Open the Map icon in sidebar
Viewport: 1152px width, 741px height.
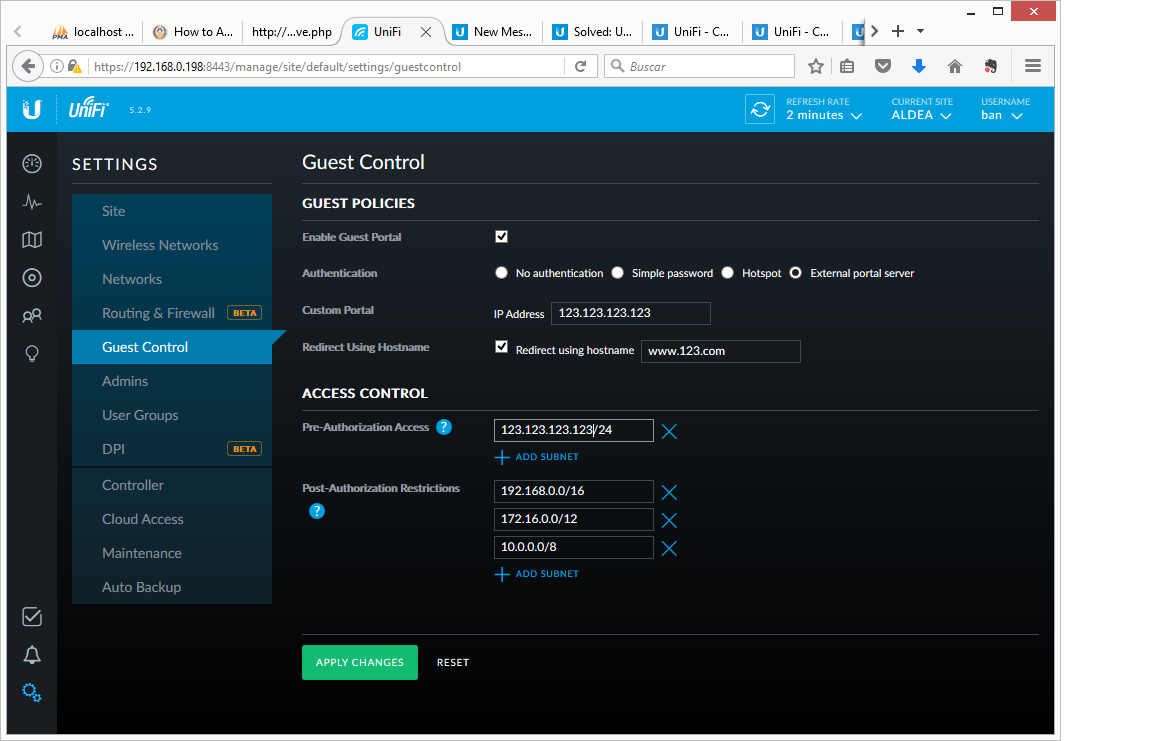point(32,240)
